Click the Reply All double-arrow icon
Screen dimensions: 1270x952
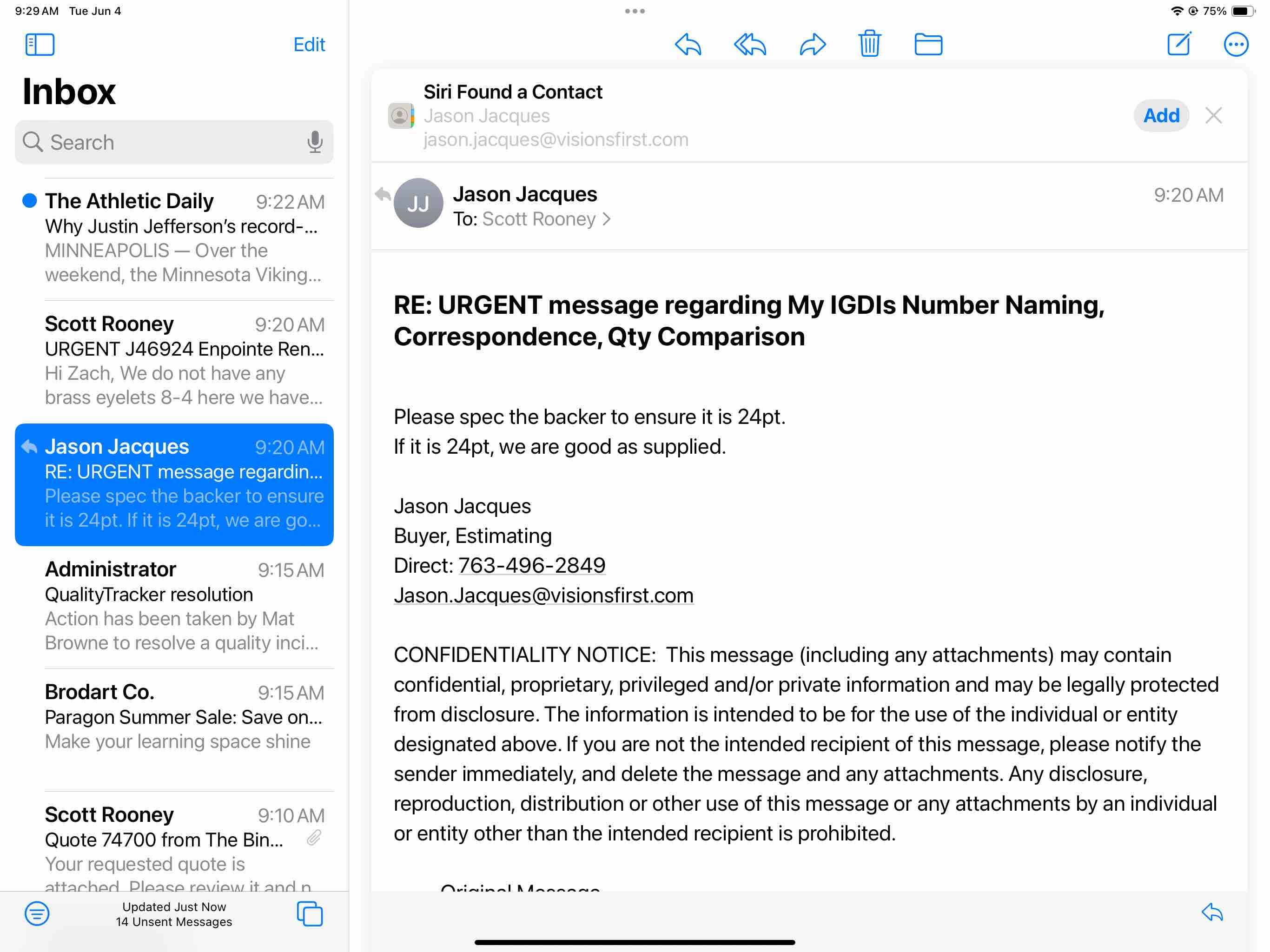(x=750, y=44)
